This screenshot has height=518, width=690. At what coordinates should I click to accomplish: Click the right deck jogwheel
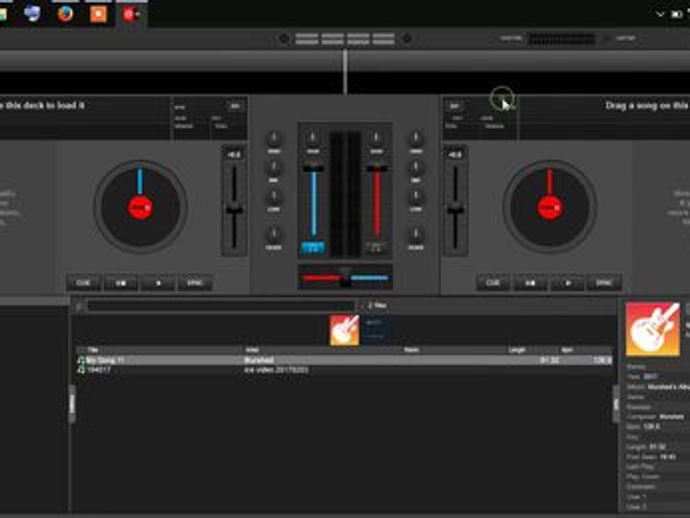tap(550, 207)
